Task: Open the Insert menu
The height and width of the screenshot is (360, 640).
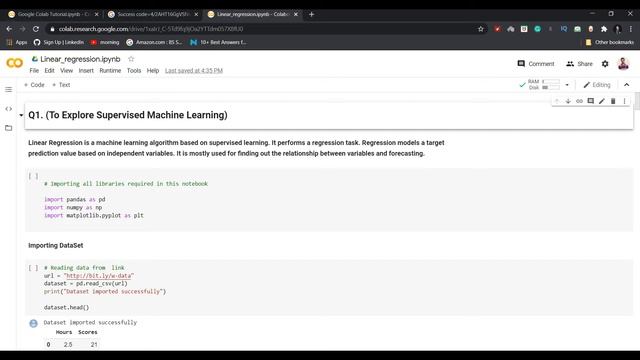Action: [x=86, y=71]
